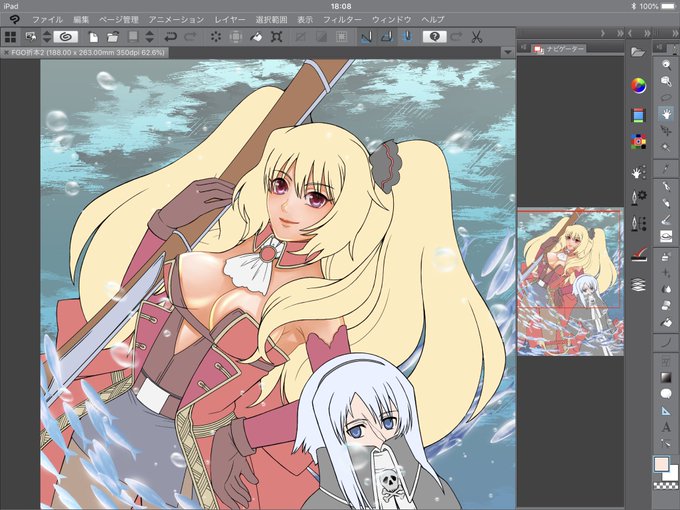The height and width of the screenshot is (510, 680).
Task: Open the Sub Tool palette hand icon
Action: point(638,173)
